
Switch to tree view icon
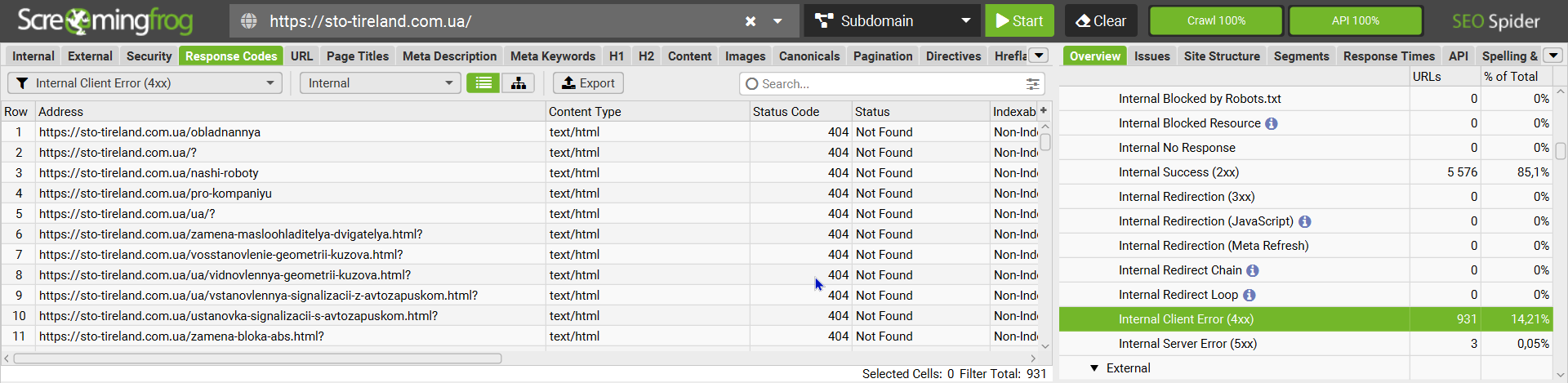click(x=518, y=83)
